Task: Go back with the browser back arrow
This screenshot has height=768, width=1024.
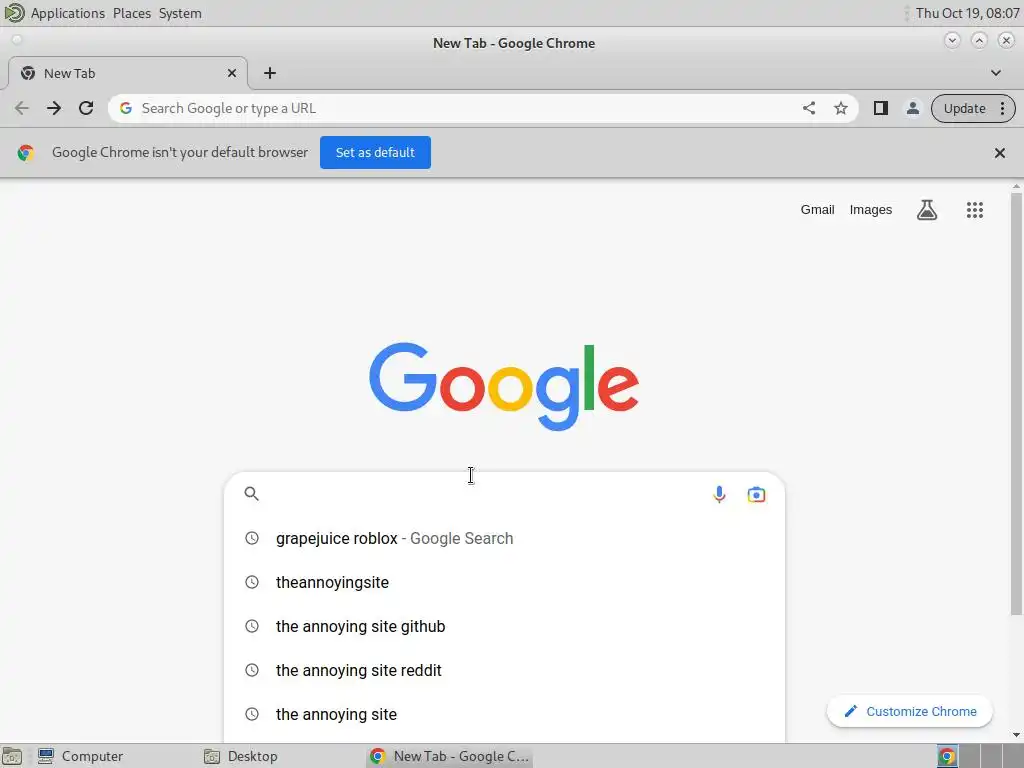Action: click(22, 108)
